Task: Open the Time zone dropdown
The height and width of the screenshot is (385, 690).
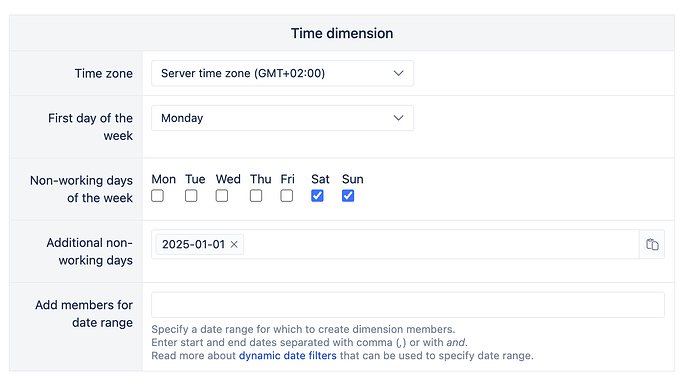Action: coord(283,73)
